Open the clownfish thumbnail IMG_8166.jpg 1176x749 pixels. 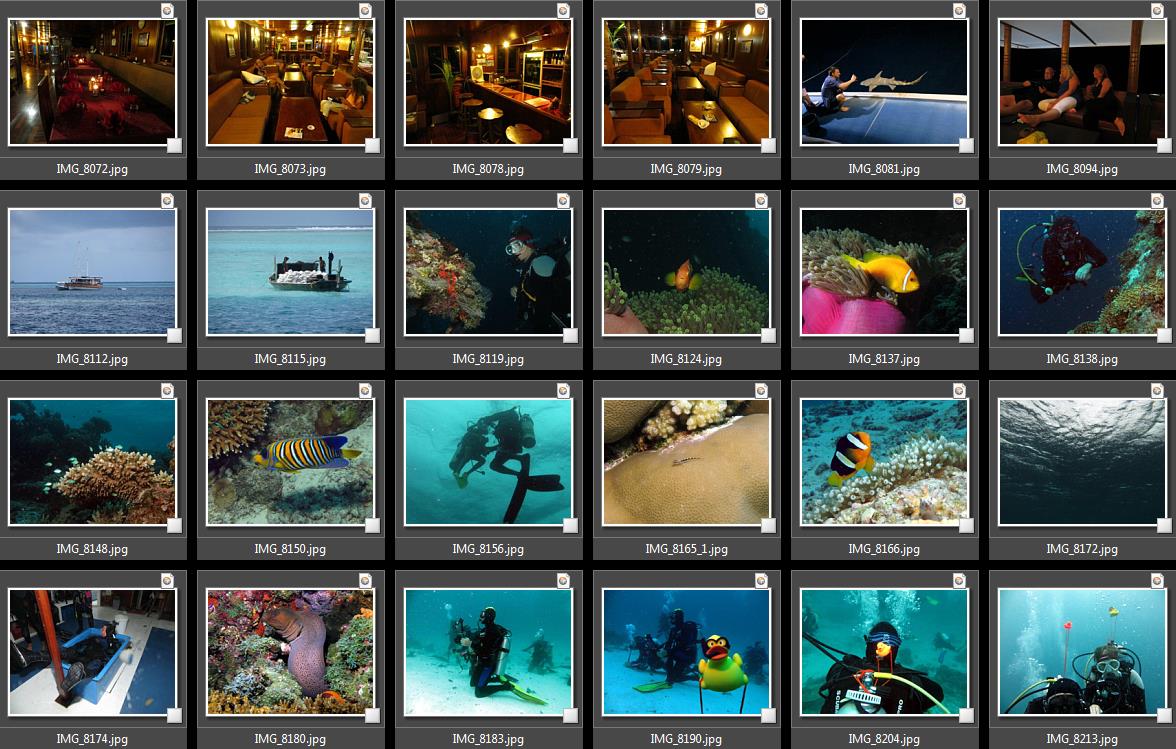click(884, 462)
